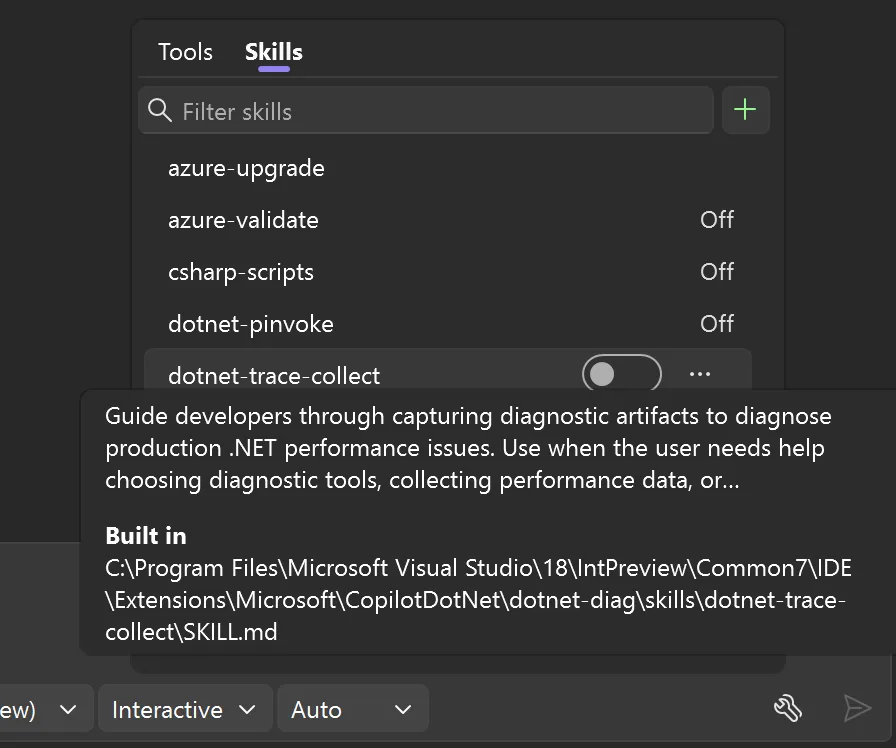Focus the Filter skills search field
This screenshot has height=748, width=896.
[x=426, y=110]
